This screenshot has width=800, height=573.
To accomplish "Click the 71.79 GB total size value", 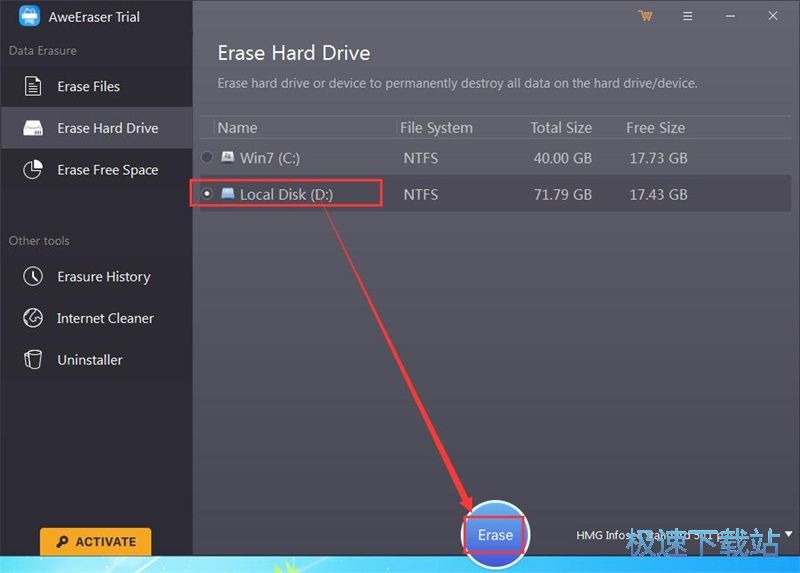I will [x=563, y=194].
